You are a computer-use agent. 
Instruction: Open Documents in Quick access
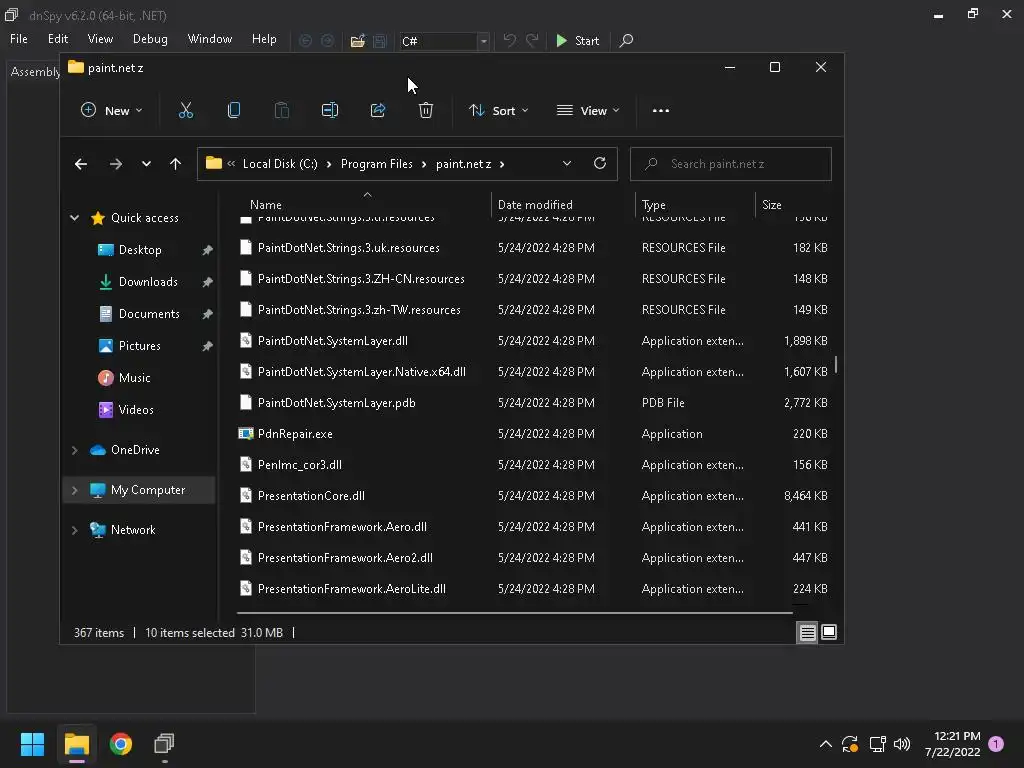[149, 314]
